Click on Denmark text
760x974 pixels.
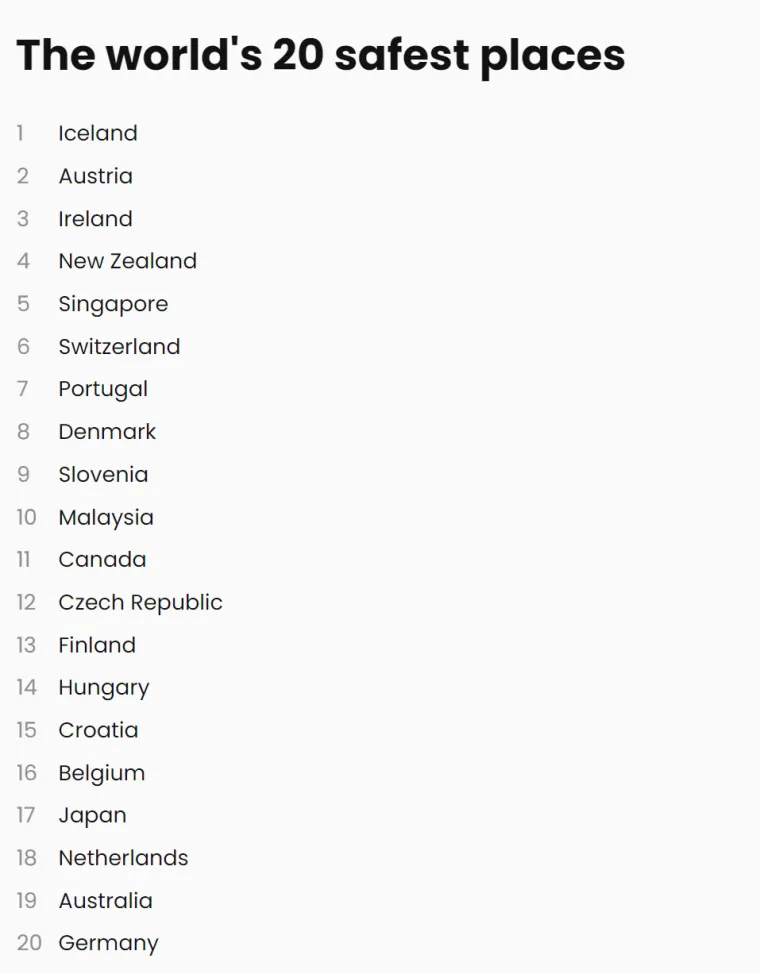pos(107,432)
